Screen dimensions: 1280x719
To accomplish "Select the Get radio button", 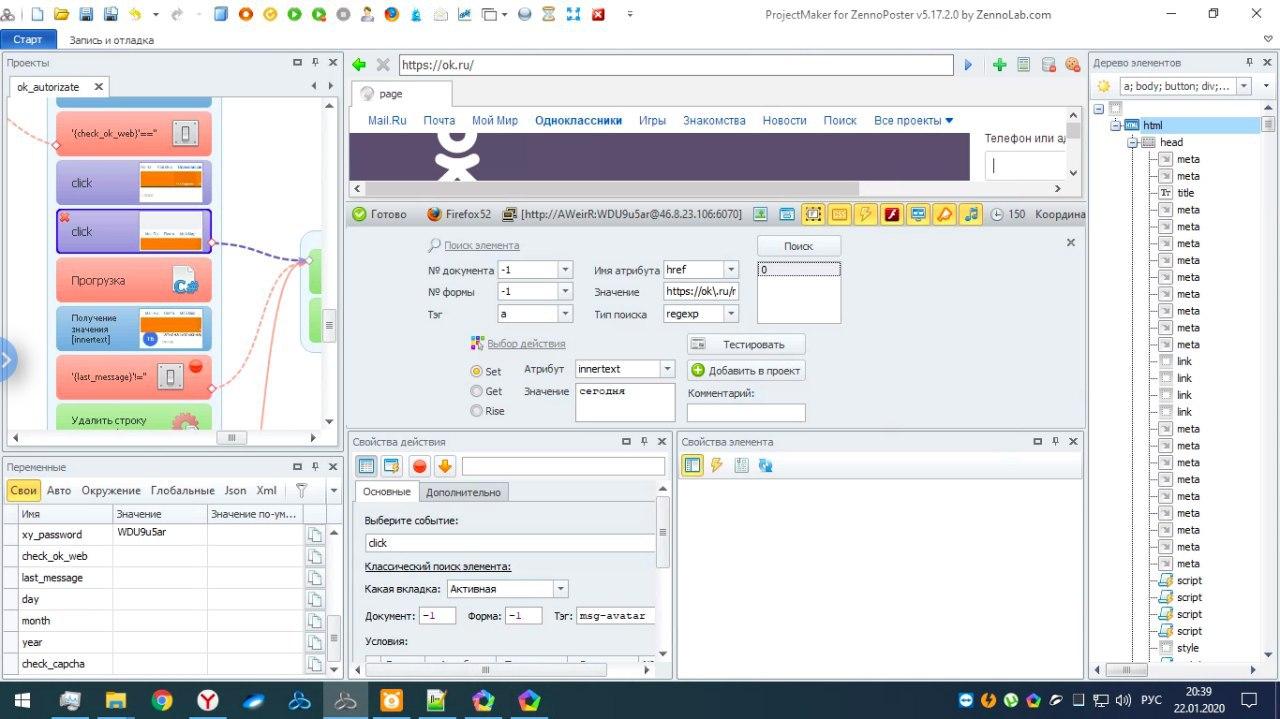I will 477,391.
